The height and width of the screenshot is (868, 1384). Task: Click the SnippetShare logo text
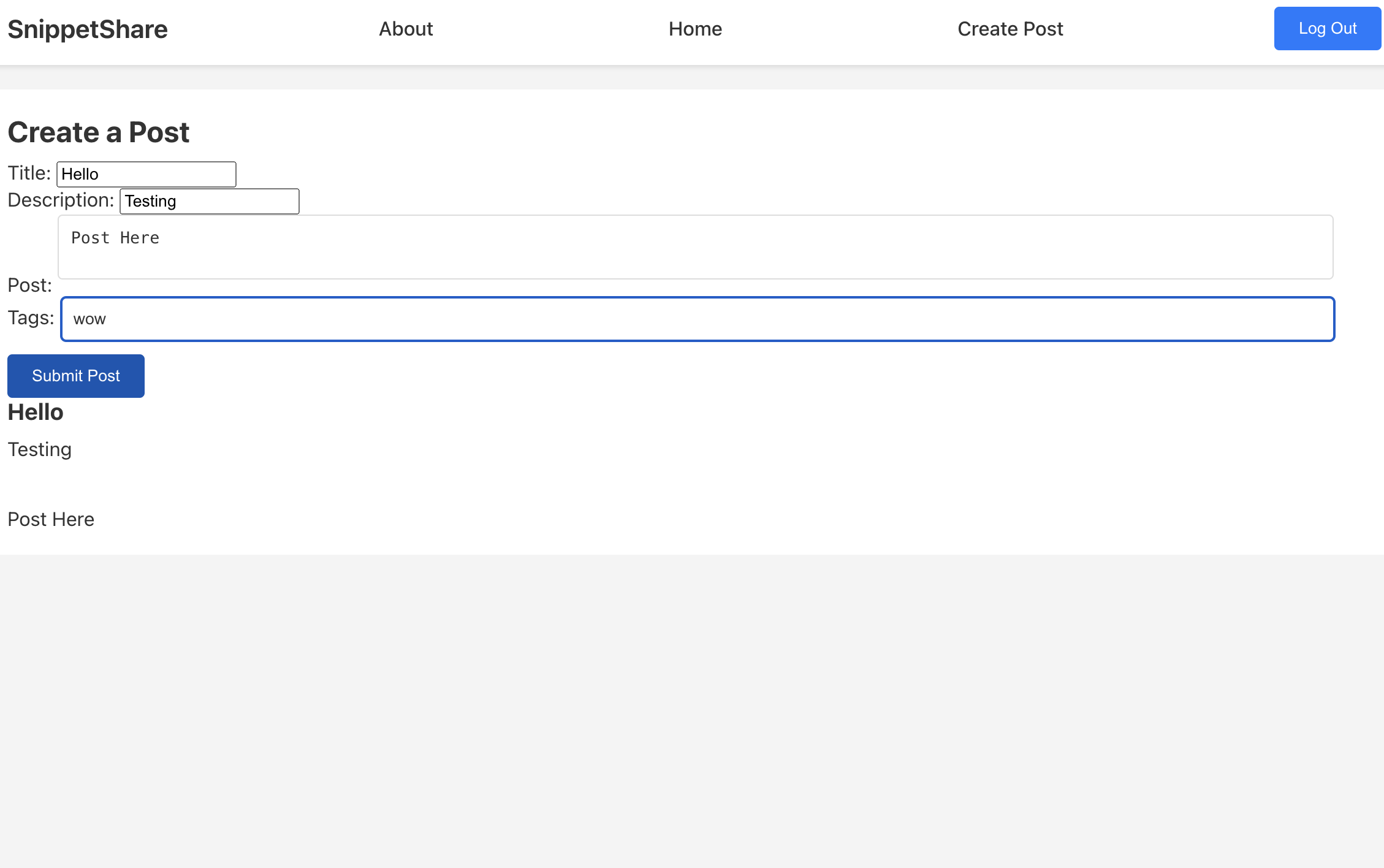point(88,29)
